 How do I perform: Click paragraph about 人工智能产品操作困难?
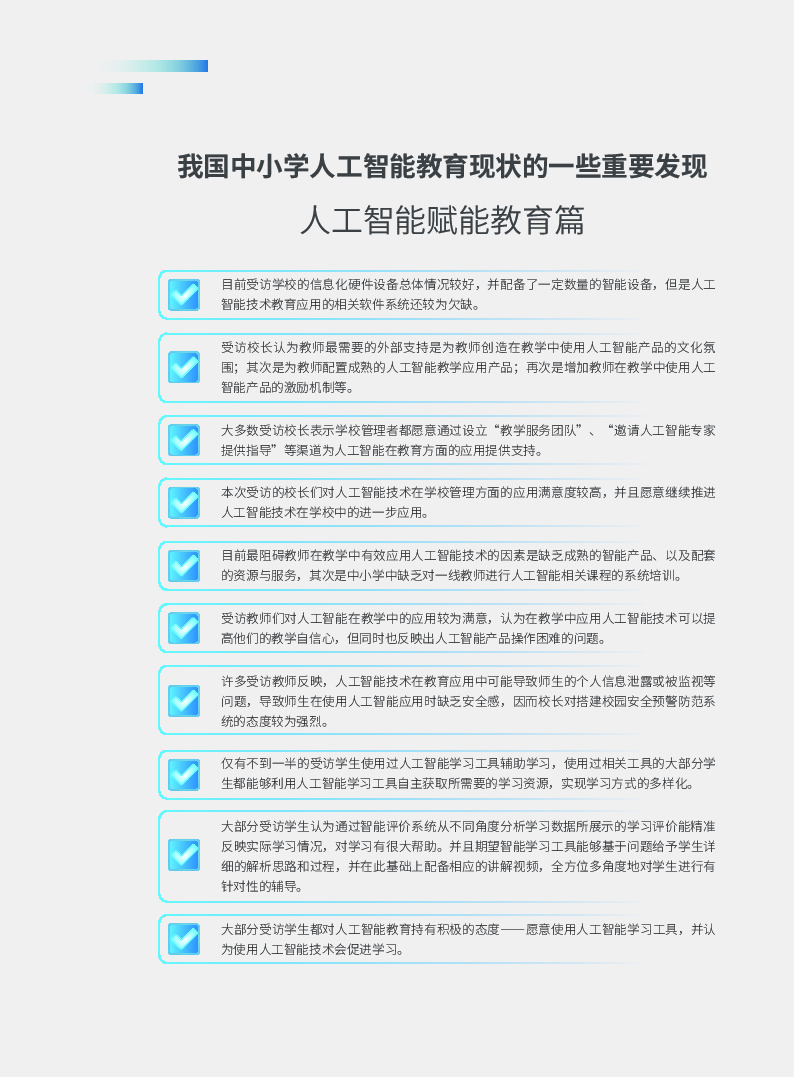[468, 628]
